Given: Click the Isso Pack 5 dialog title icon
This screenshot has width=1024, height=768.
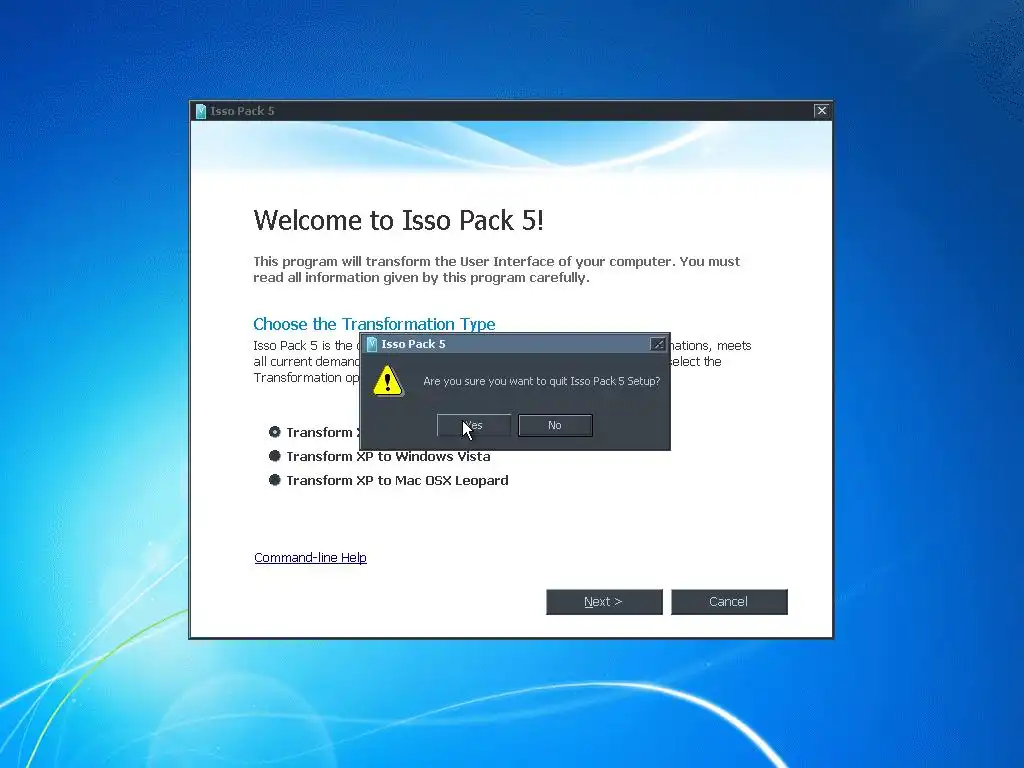Looking at the screenshot, I should pyautogui.click(x=372, y=344).
